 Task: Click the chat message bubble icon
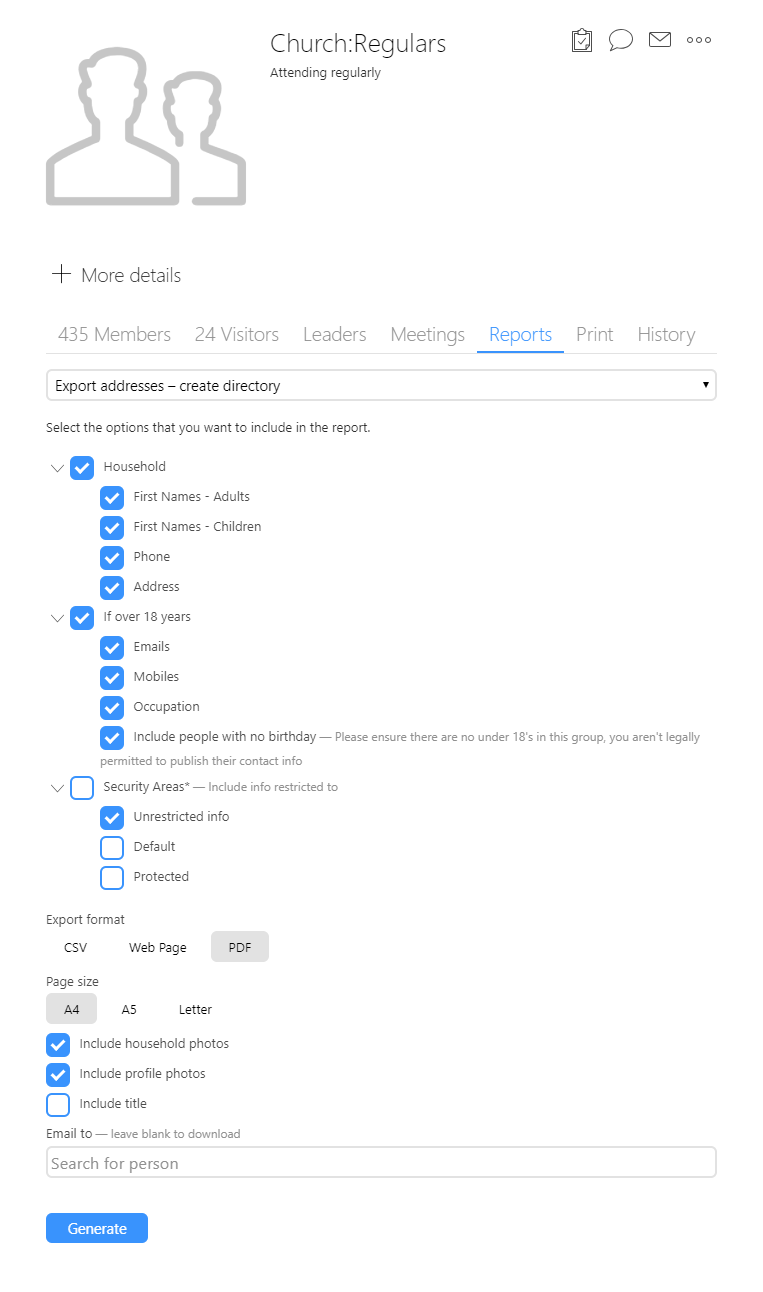(620, 40)
